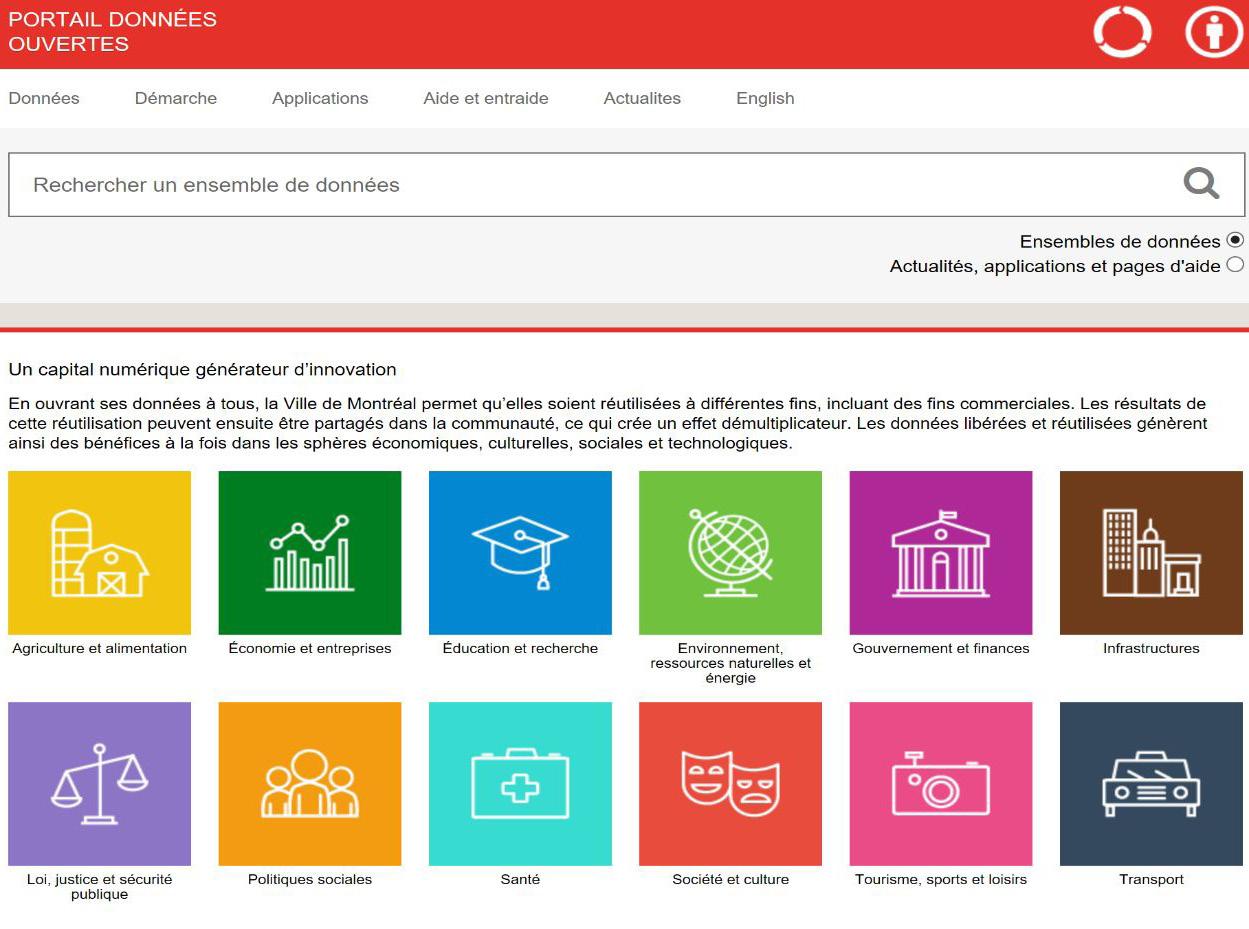
Task: Click the Société et culture label
Action: 730,879
